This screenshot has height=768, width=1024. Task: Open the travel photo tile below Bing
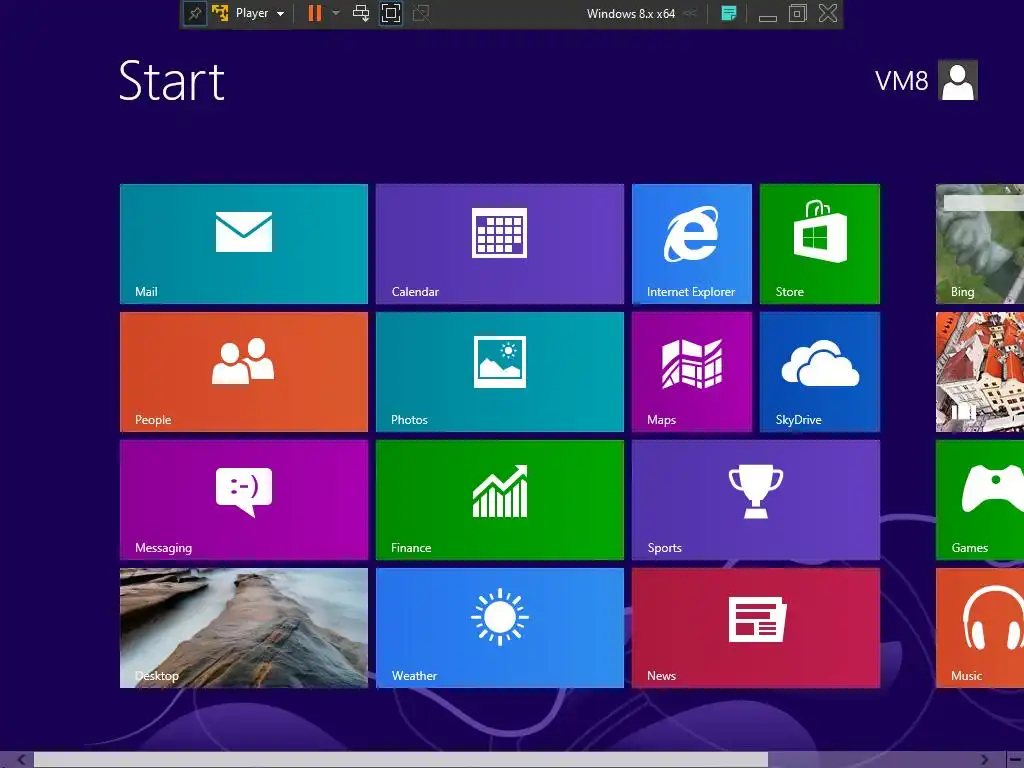coord(980,372)
